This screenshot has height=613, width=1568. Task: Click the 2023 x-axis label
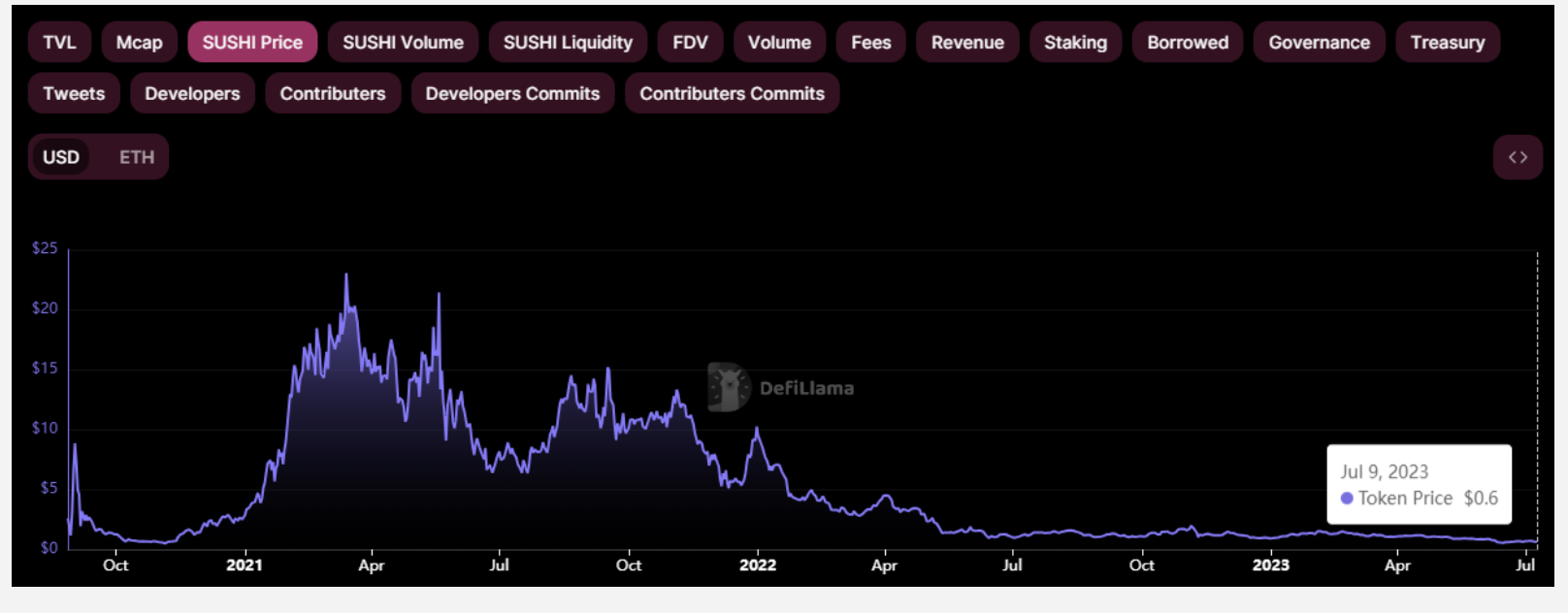pos(1271,565)
